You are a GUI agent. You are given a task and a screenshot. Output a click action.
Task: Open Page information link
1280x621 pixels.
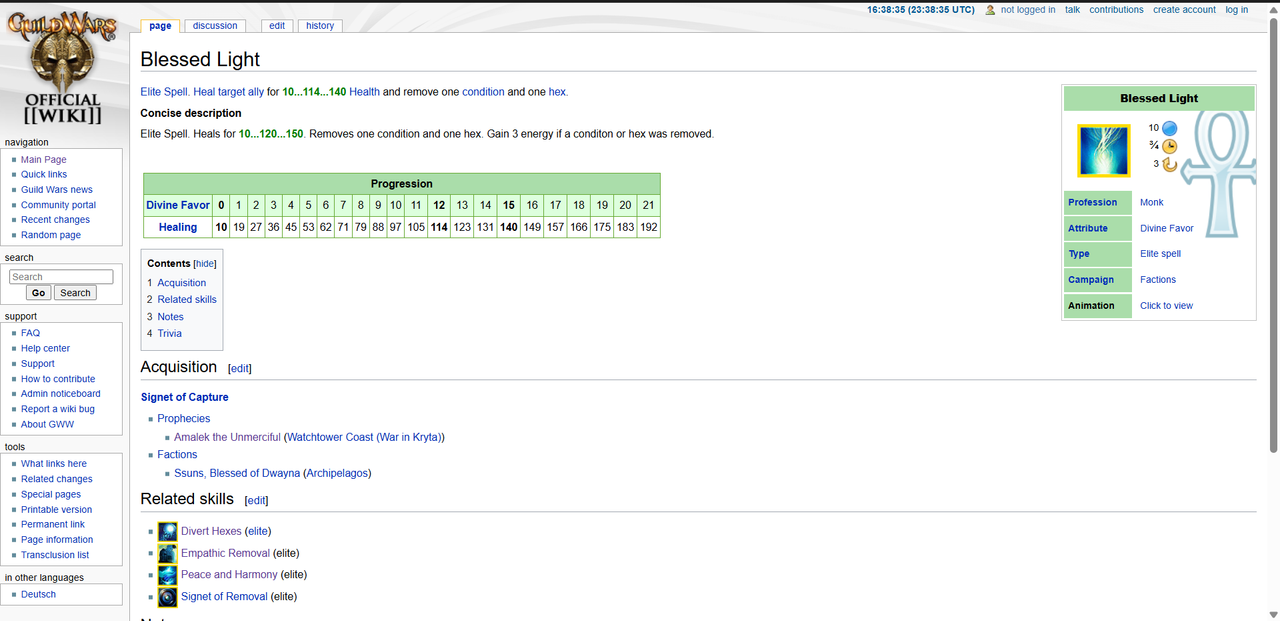pos(57,540)
